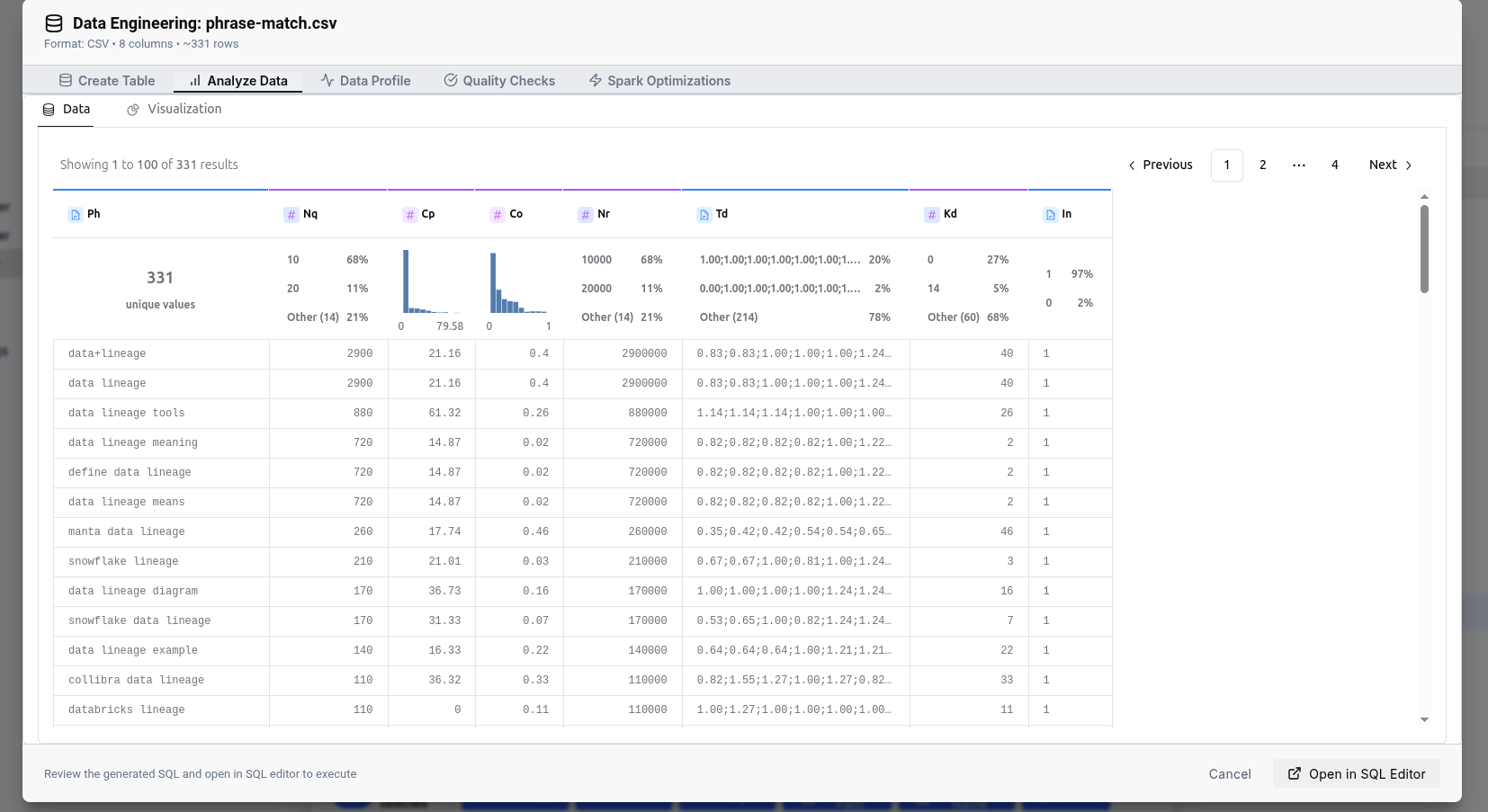Click the pagination ellipsis between pages 2 and 4

click(x=1298, y=165)
